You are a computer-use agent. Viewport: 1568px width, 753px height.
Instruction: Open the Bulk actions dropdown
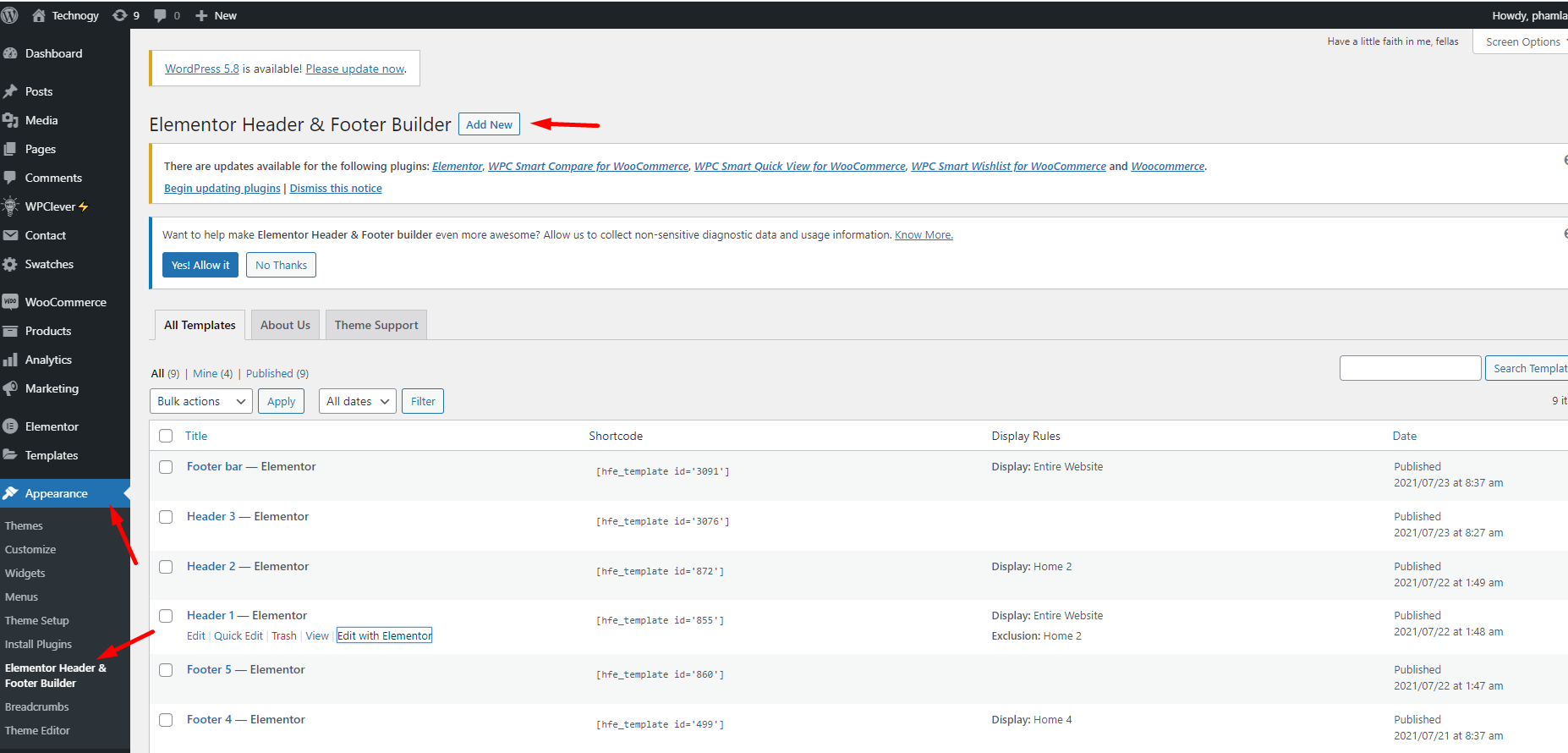(x=200, y=401)
